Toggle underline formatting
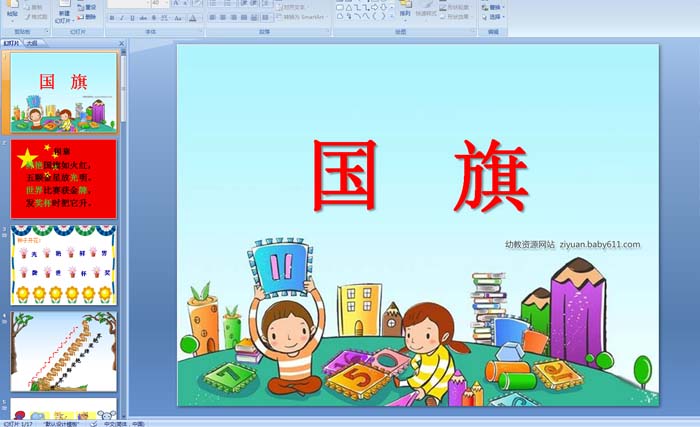Screen dimensions: 700x427 pos(132,18)
